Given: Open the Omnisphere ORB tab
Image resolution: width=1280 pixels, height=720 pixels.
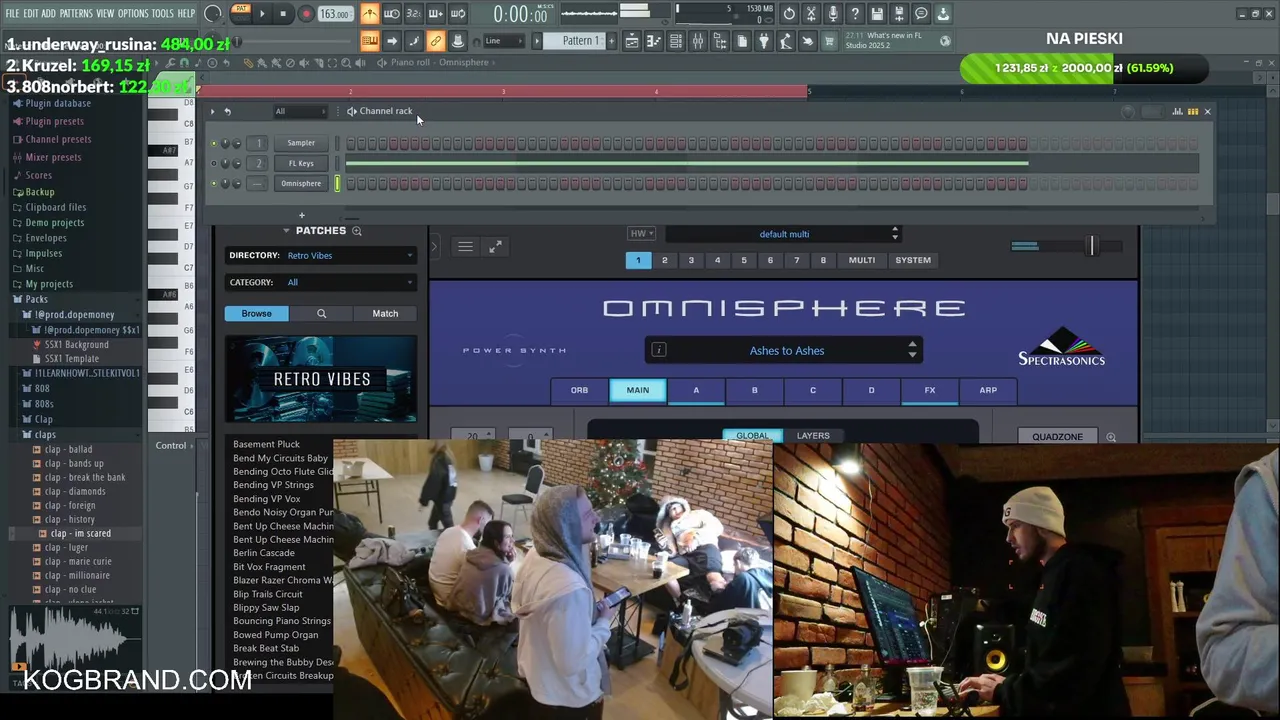Looking at the screenshot, I should (x=579, y=390).
